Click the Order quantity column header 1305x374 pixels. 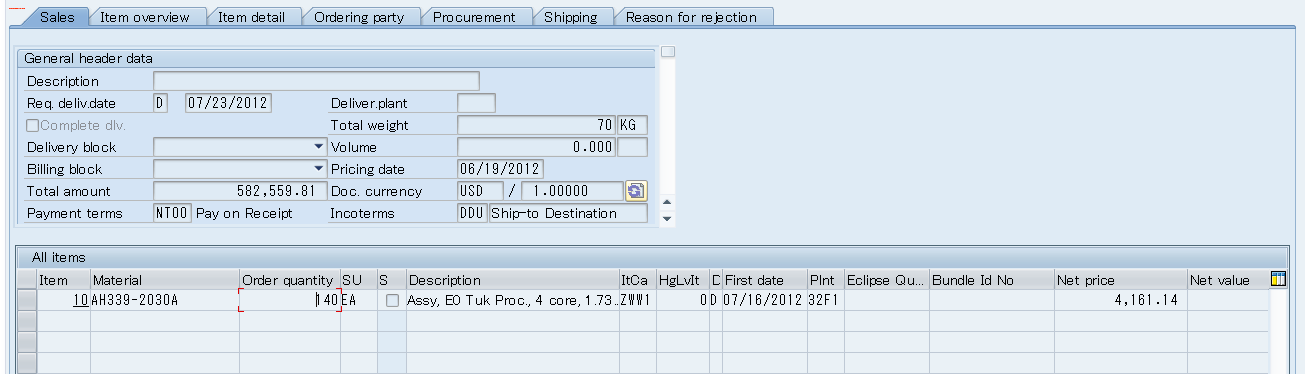coord(289,280)
